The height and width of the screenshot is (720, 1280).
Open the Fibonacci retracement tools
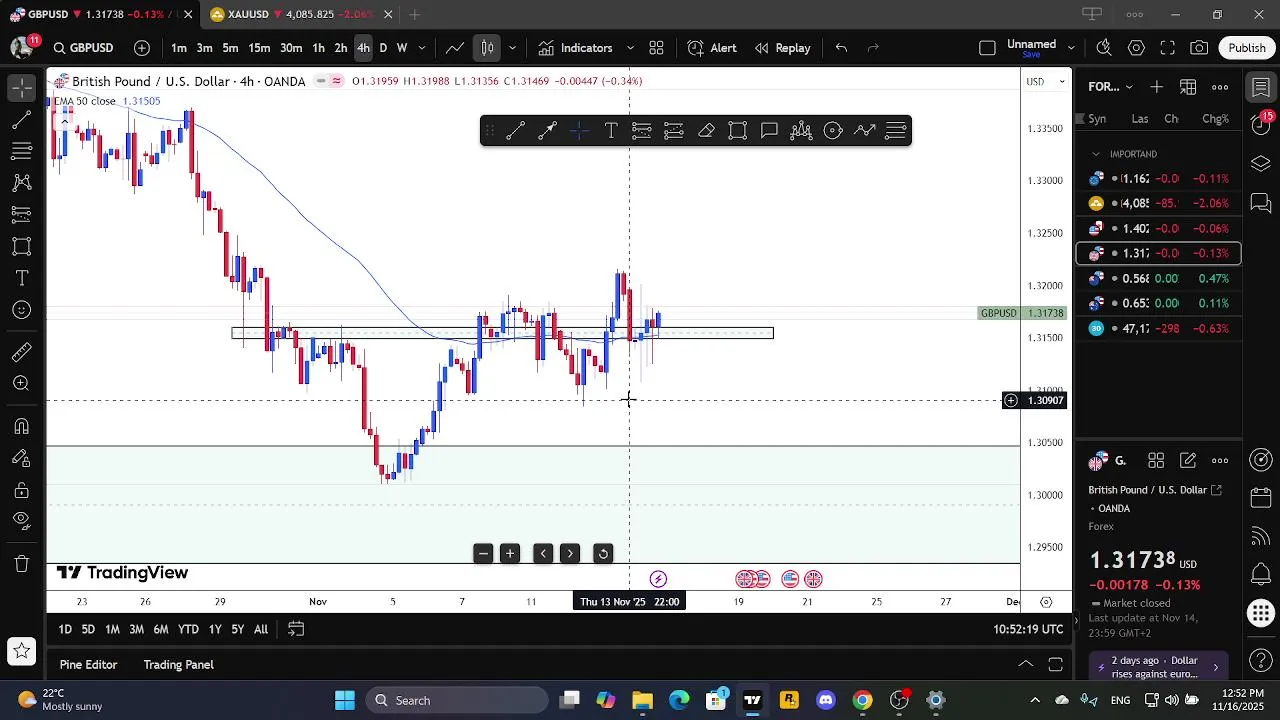tap(21, 151)
